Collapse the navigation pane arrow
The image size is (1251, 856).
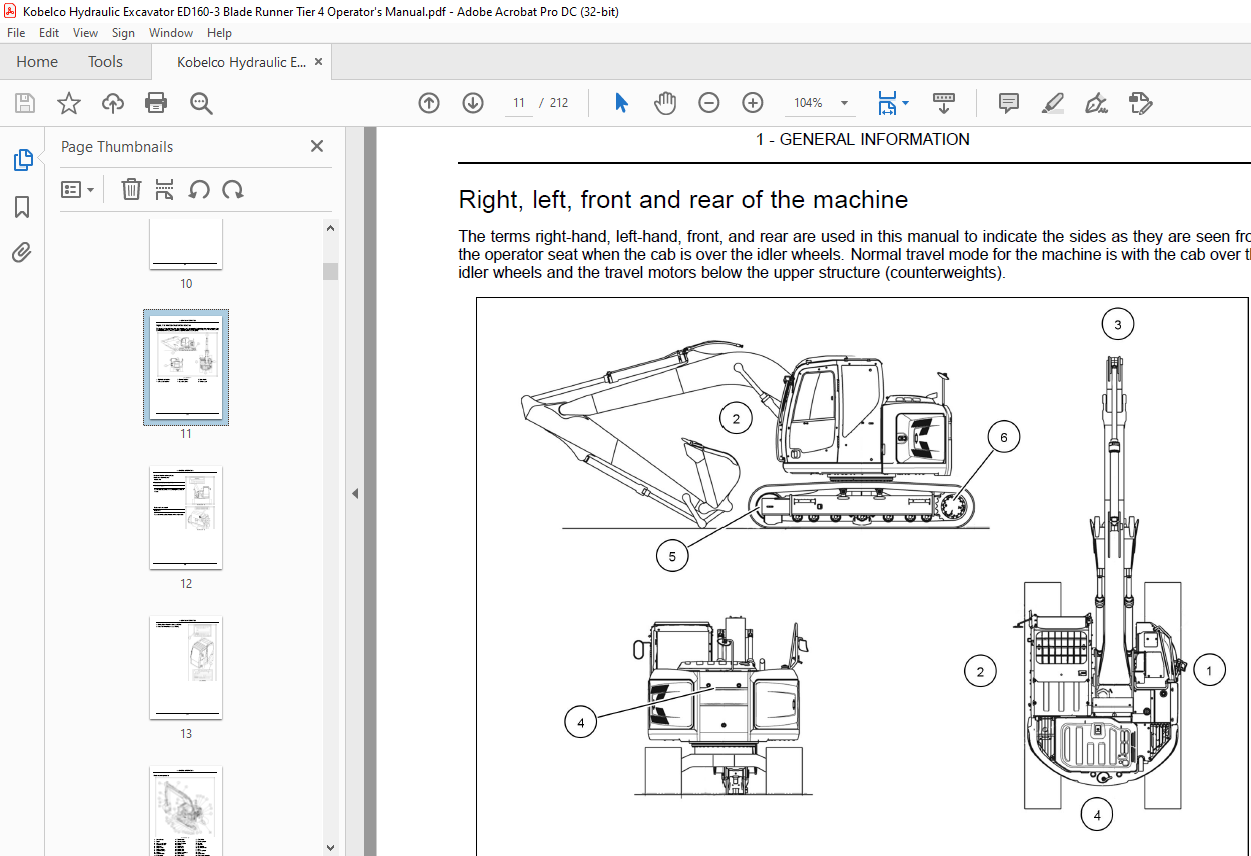click(354, 493)
